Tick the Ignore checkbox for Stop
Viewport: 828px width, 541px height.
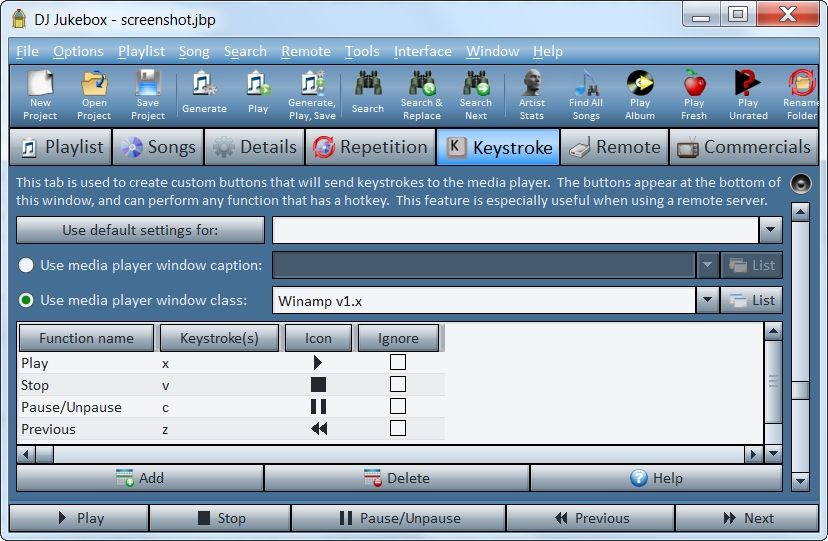point(398,384)
